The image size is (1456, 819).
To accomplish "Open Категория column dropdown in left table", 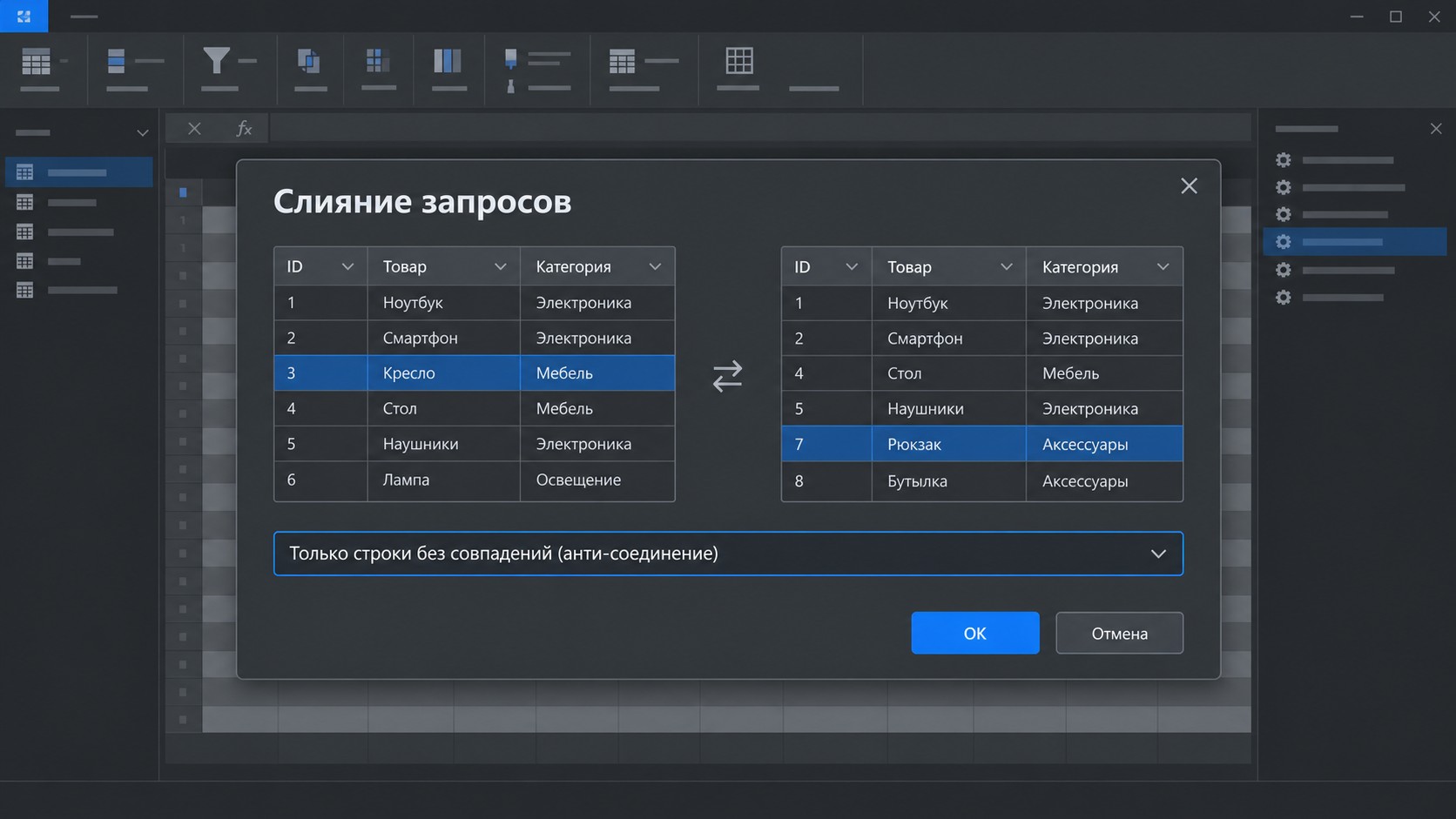I will pos(655,266).
